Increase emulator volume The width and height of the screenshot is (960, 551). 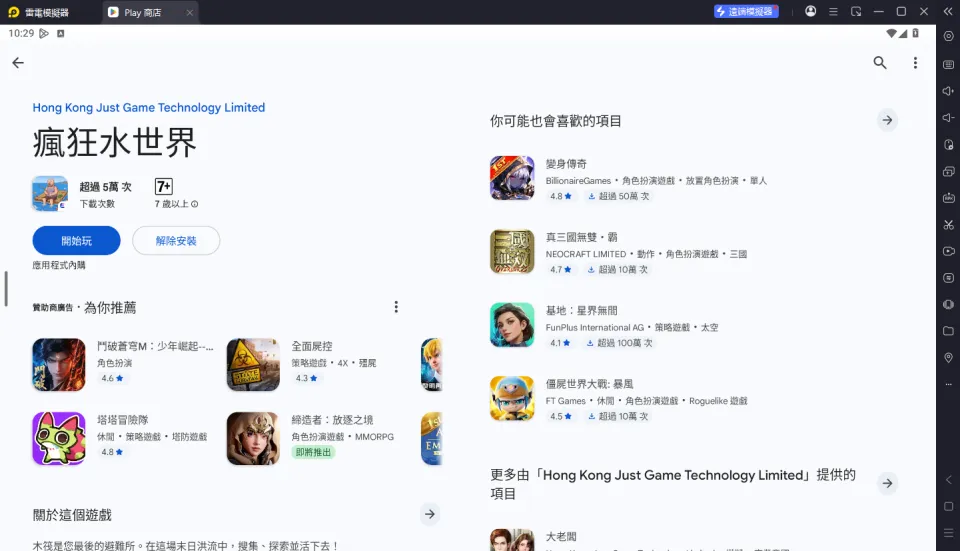click(948, 91)
